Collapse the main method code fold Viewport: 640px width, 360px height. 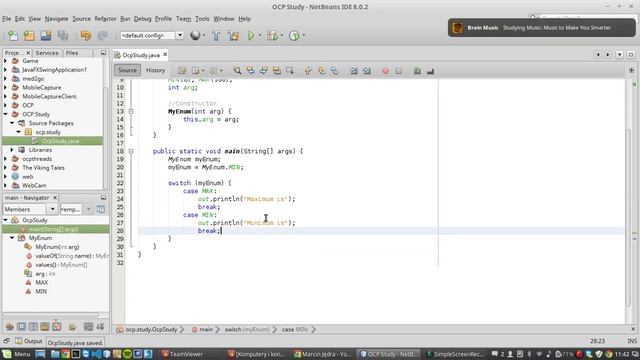(x=131, y=151)
